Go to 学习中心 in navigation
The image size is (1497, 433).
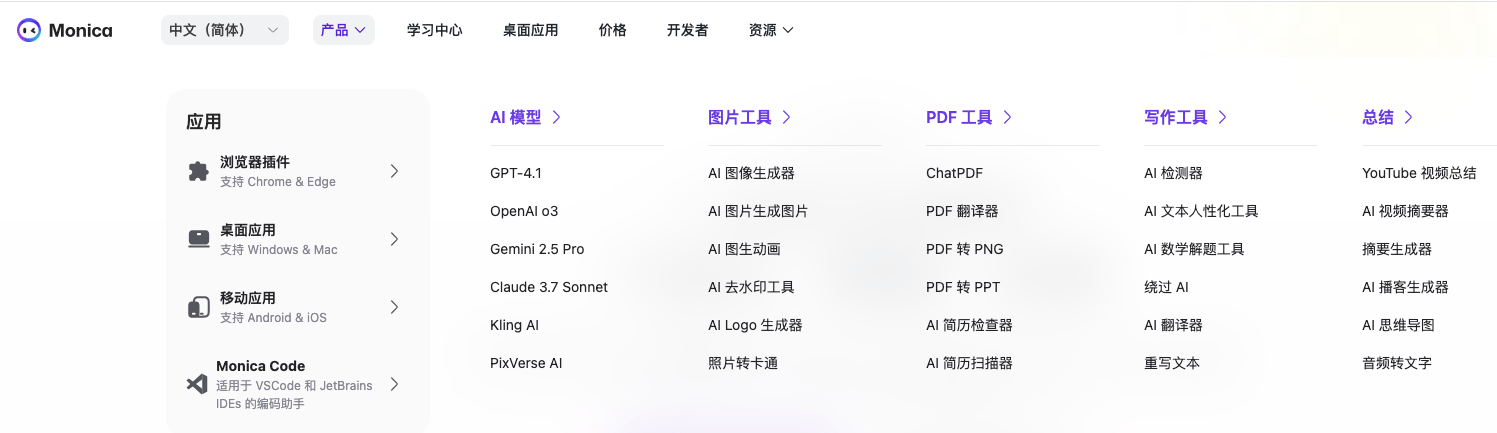point(435,30)
